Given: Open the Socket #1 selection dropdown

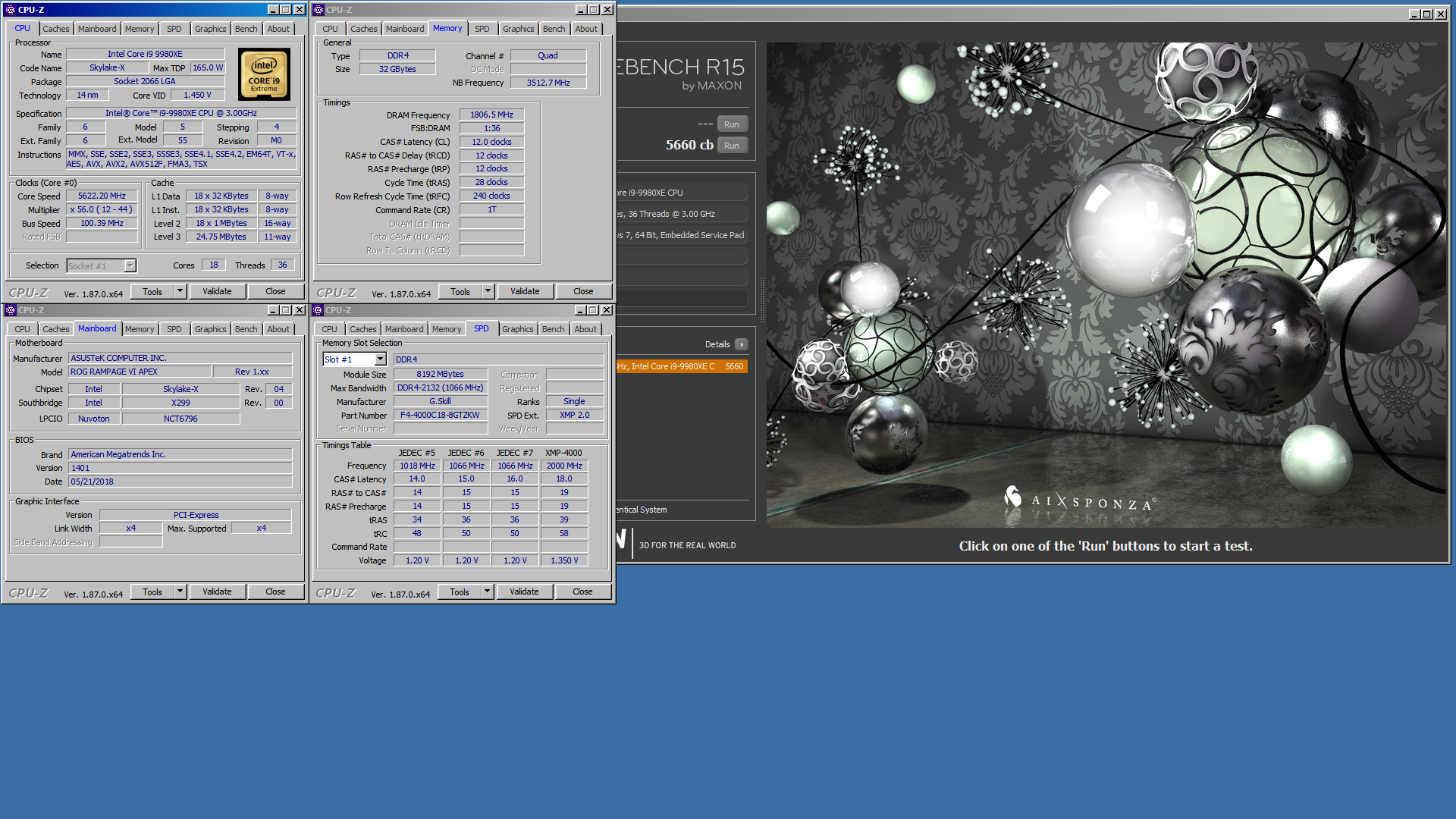Looking at the screenshot, I should (130, 265).
